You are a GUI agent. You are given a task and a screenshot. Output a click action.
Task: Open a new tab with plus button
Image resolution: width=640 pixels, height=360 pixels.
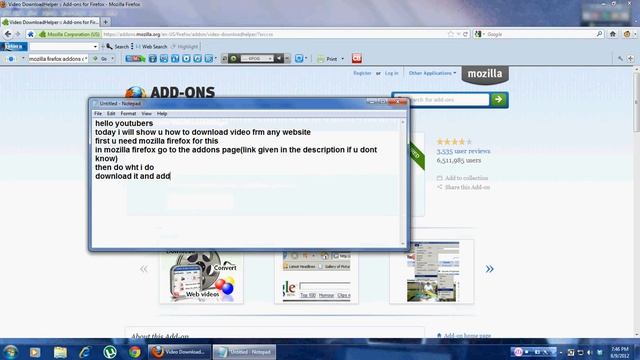click(x=106, y=22)
